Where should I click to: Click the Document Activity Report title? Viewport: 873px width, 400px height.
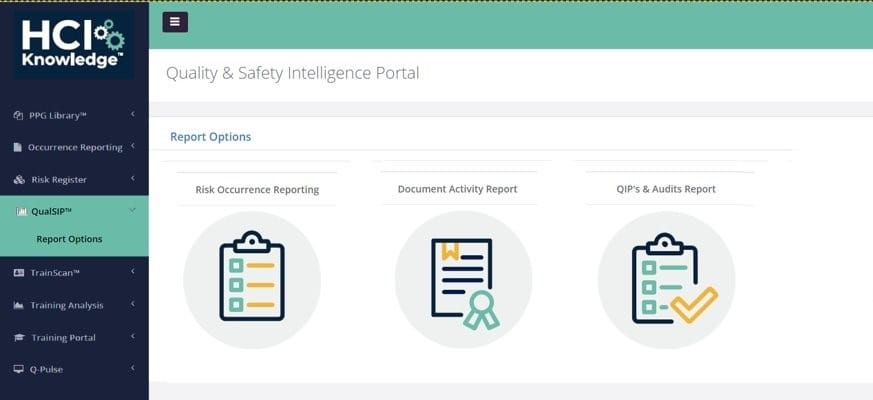click(458, 189)
